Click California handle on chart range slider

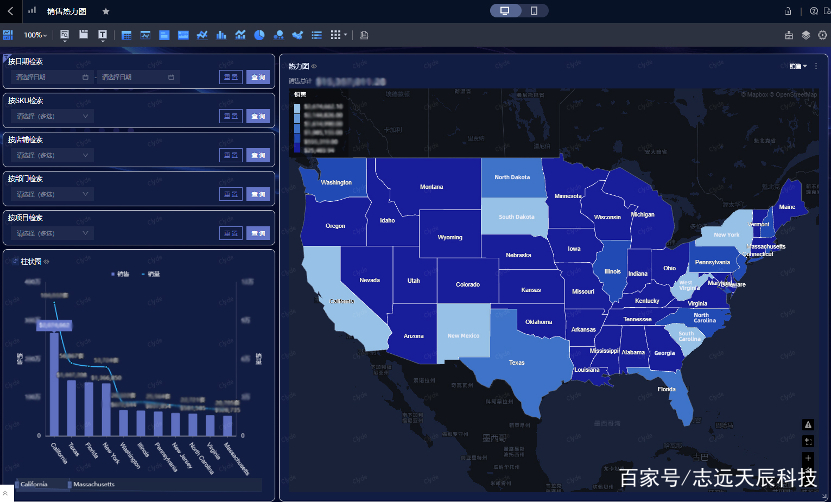point(17,484)
